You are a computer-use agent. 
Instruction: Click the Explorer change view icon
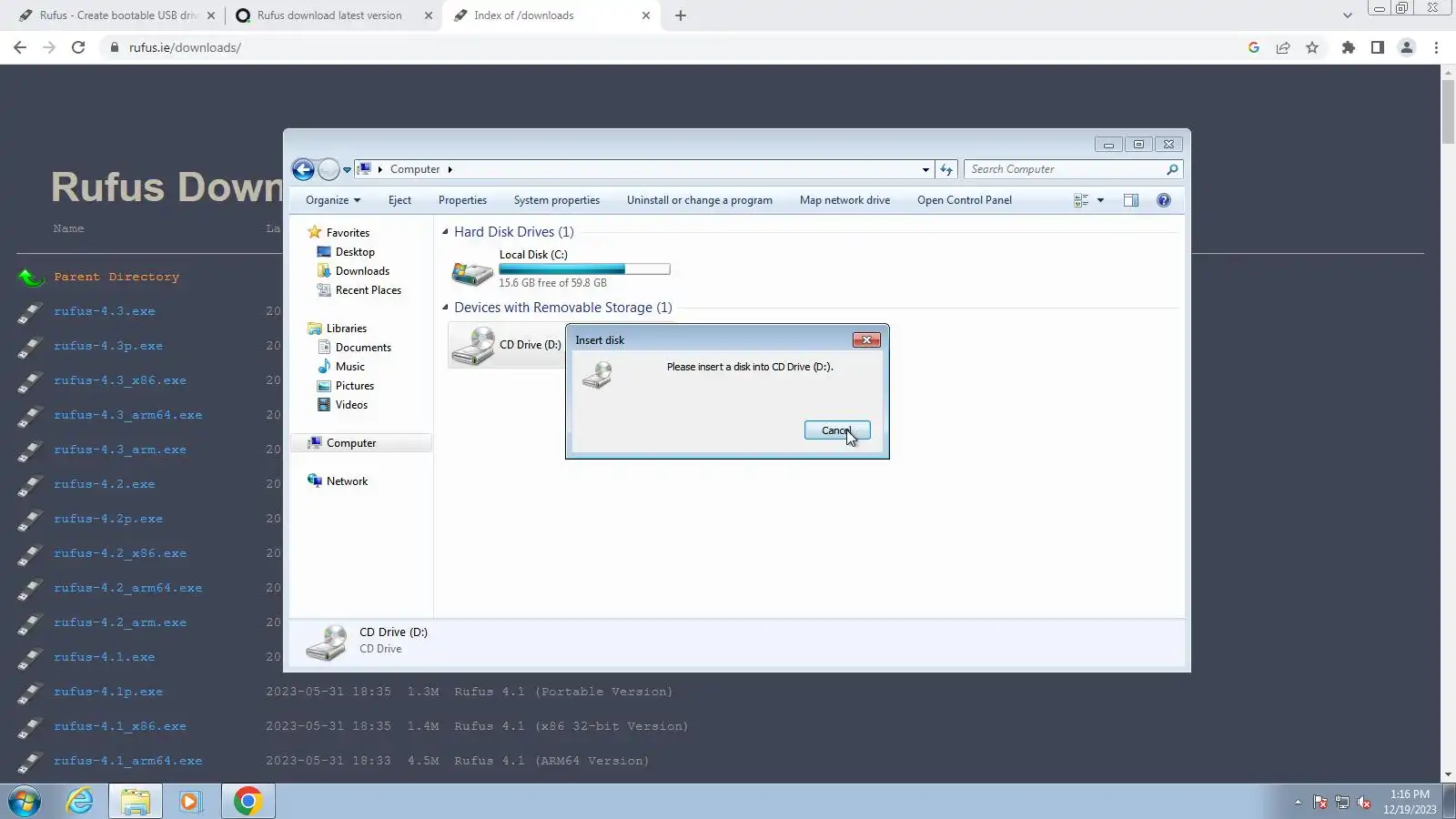pyautogui.click(x=1081, y=200)
